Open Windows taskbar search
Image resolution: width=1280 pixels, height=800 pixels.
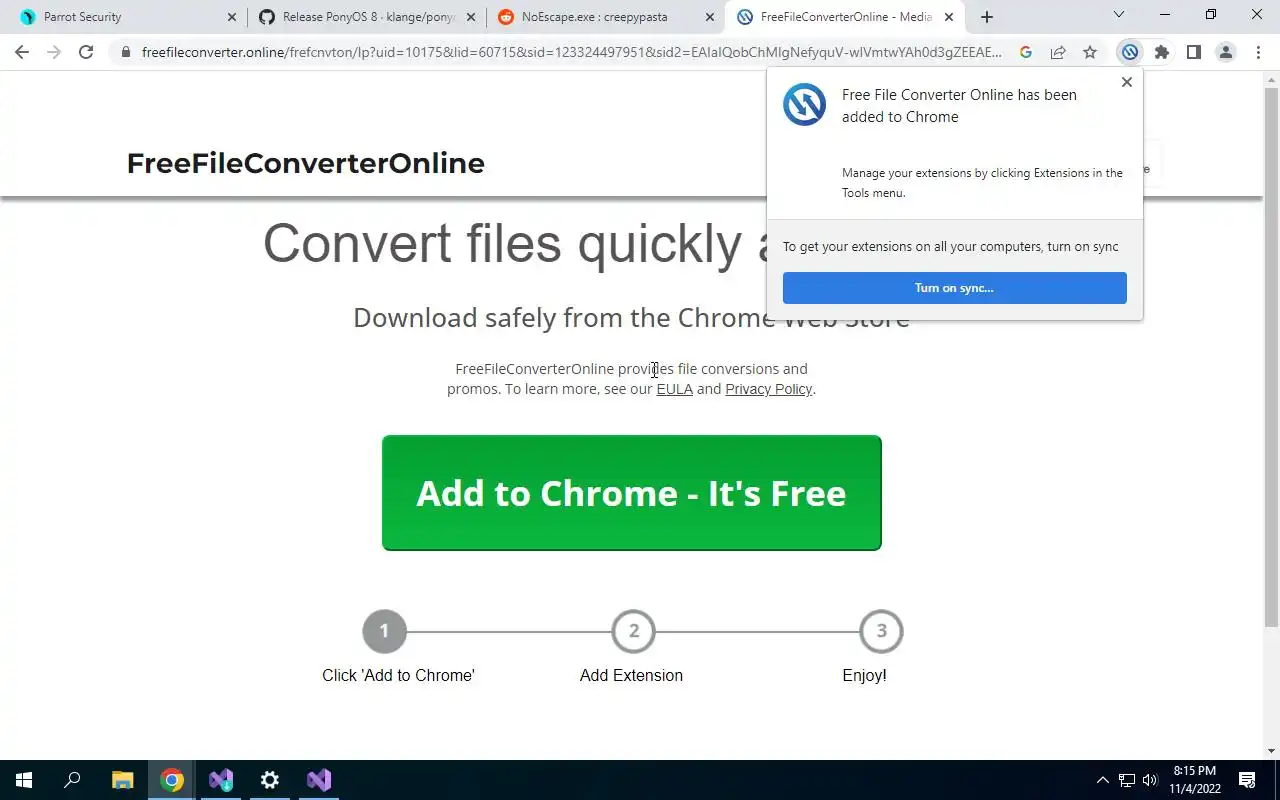click(72, 780)
